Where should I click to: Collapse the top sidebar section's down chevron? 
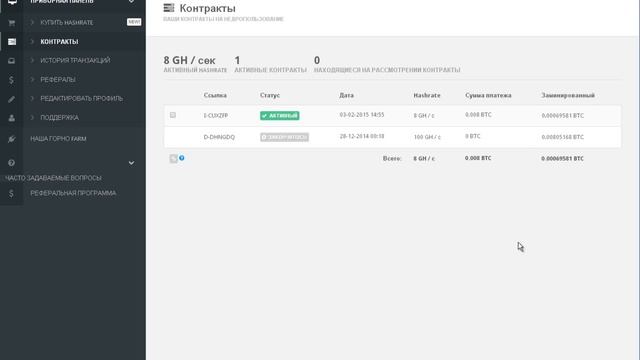coord(131,2)
